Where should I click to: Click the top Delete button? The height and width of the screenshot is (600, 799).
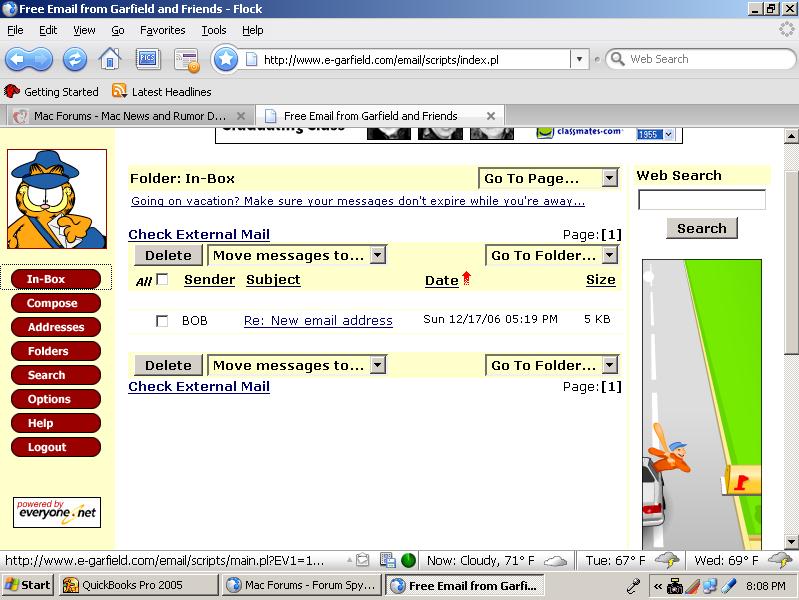[x=168, y=255]
